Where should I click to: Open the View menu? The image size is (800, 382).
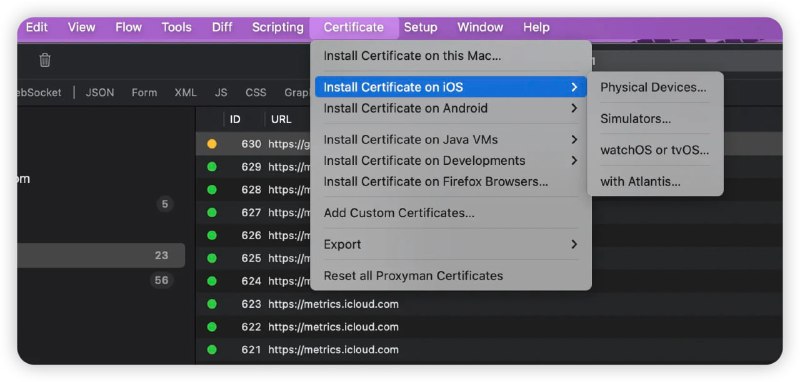[82, 28]
